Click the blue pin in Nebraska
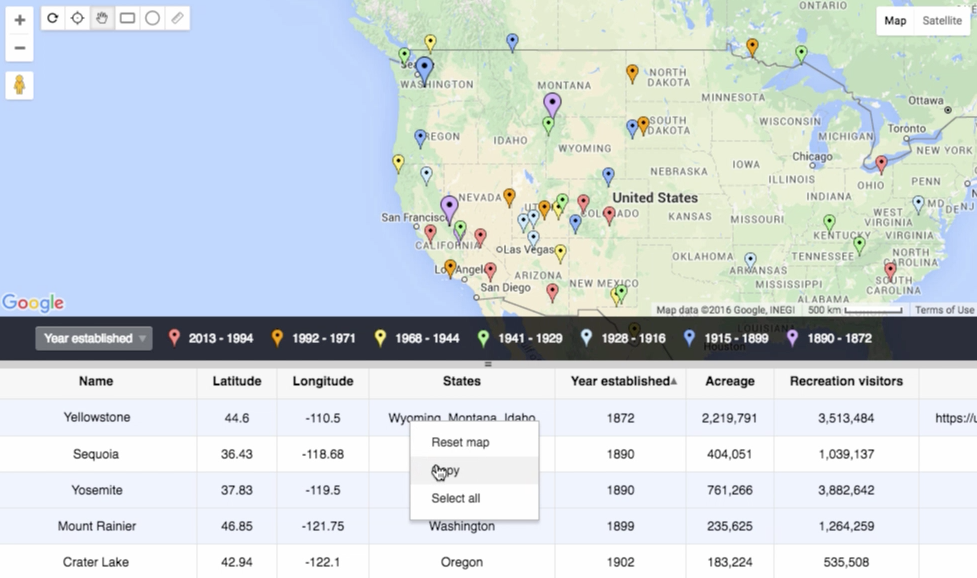The width and height of the screenshot is (977, 578). click(x=608, y=176)
